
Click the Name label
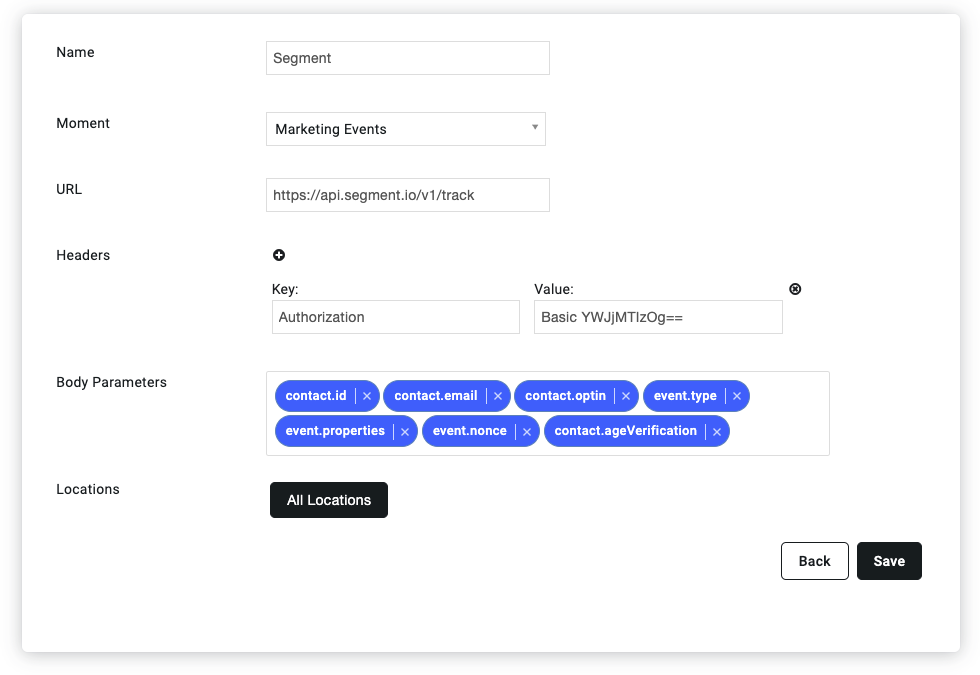click(75, 52)
